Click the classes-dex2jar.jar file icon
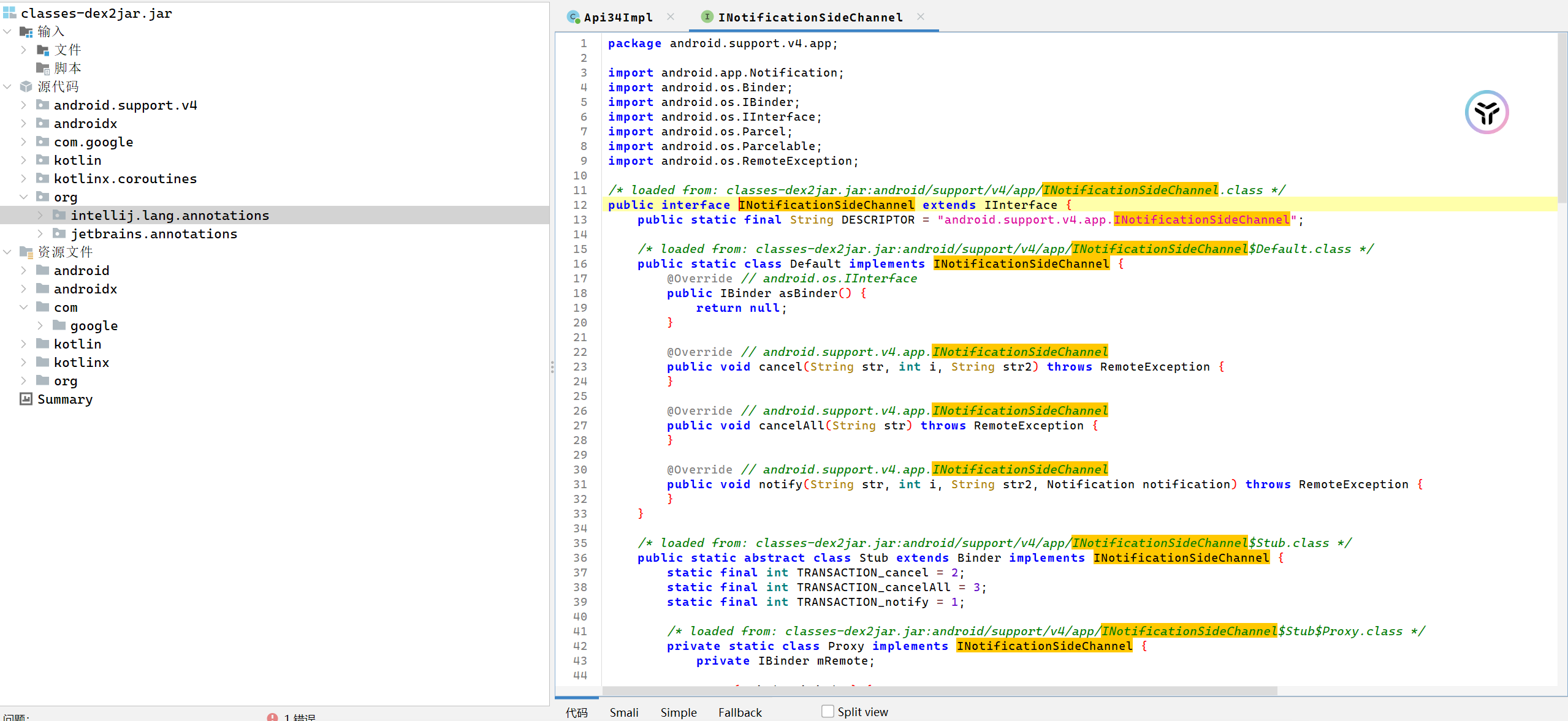1568x721 pixels. [x=10, y=13]
